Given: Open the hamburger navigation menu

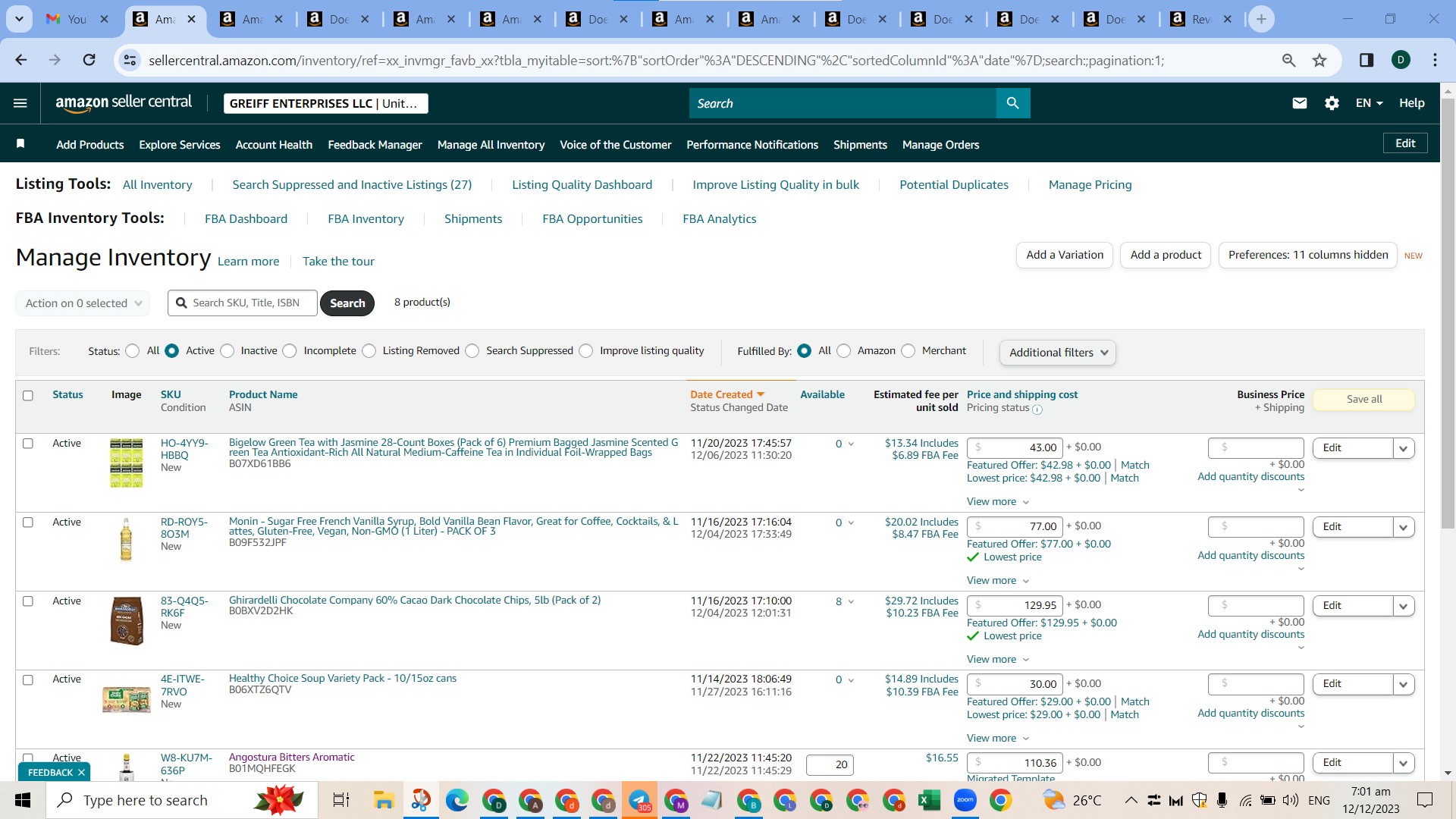Looking at the screenshot, I should 20,103.
